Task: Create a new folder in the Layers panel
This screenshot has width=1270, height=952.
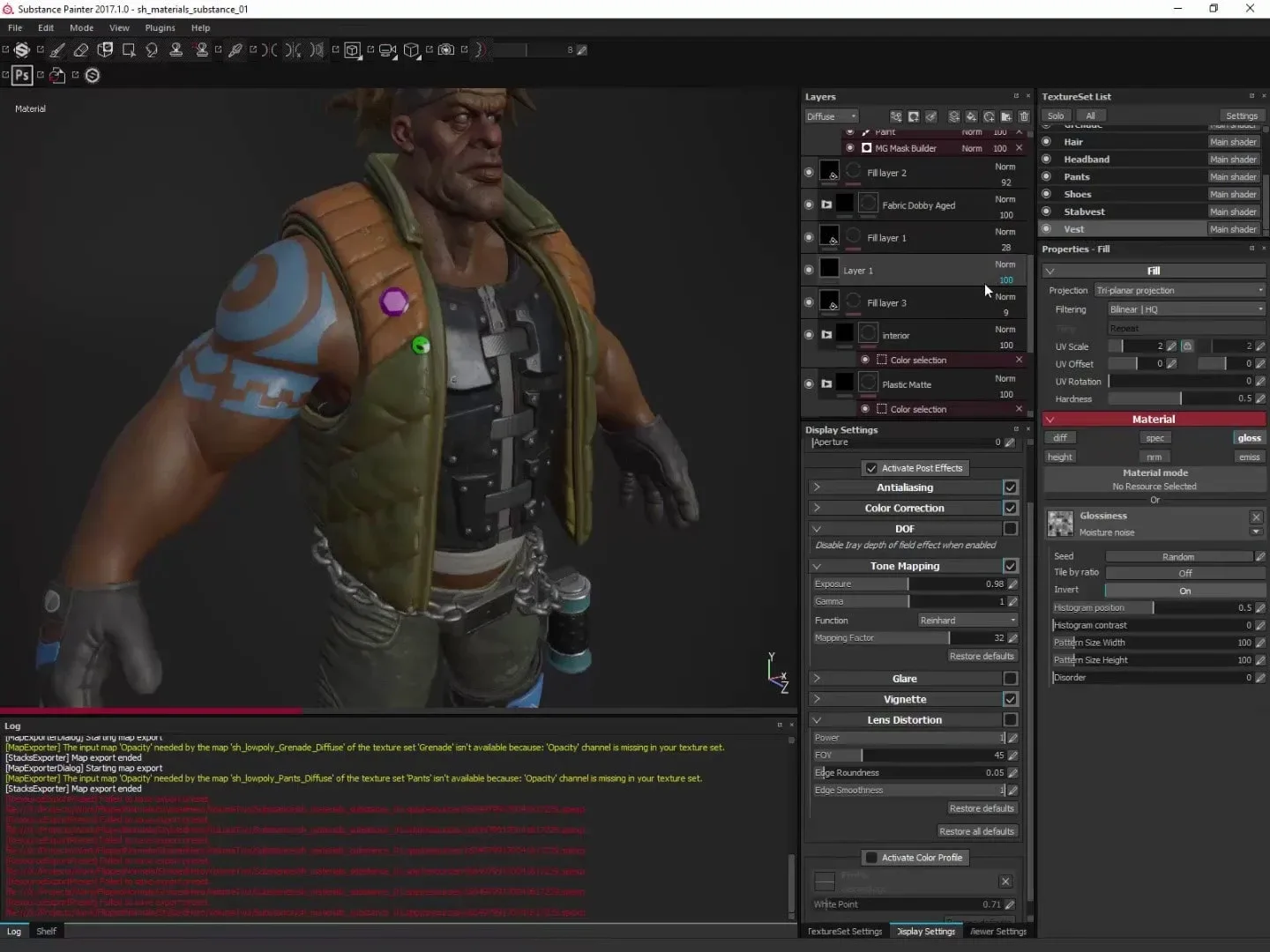Action: pyautogui.click(x=1006, y=115)
